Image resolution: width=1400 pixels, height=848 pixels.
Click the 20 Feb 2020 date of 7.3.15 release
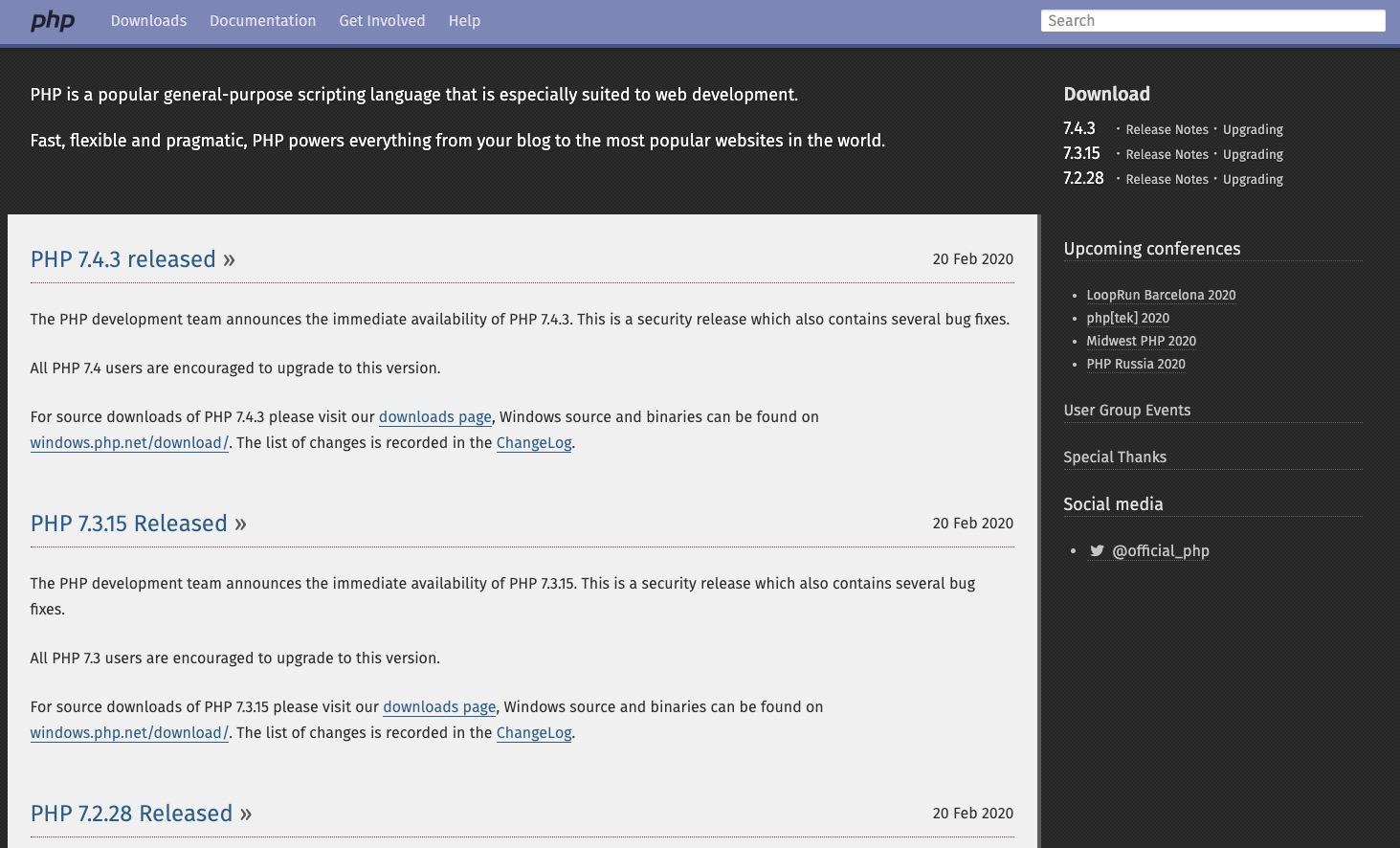972,524
